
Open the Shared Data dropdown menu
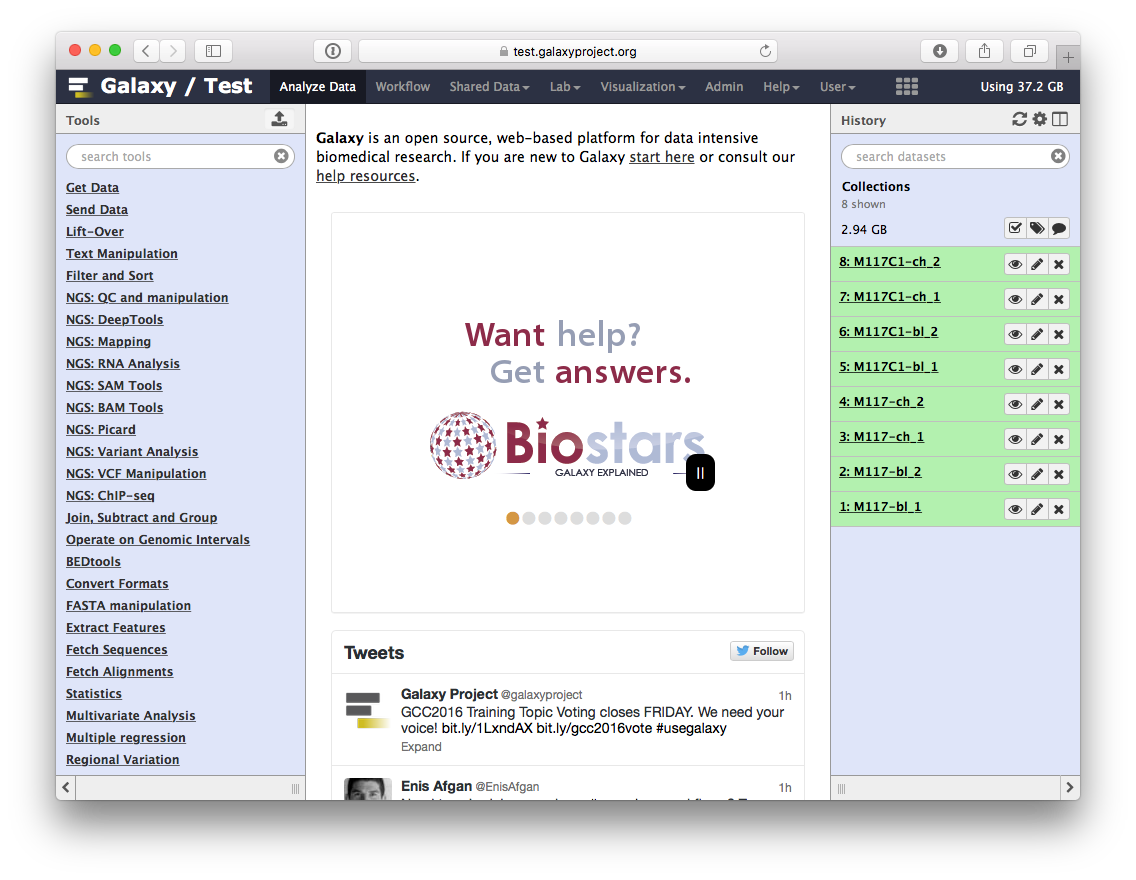[x=489, y=87]
